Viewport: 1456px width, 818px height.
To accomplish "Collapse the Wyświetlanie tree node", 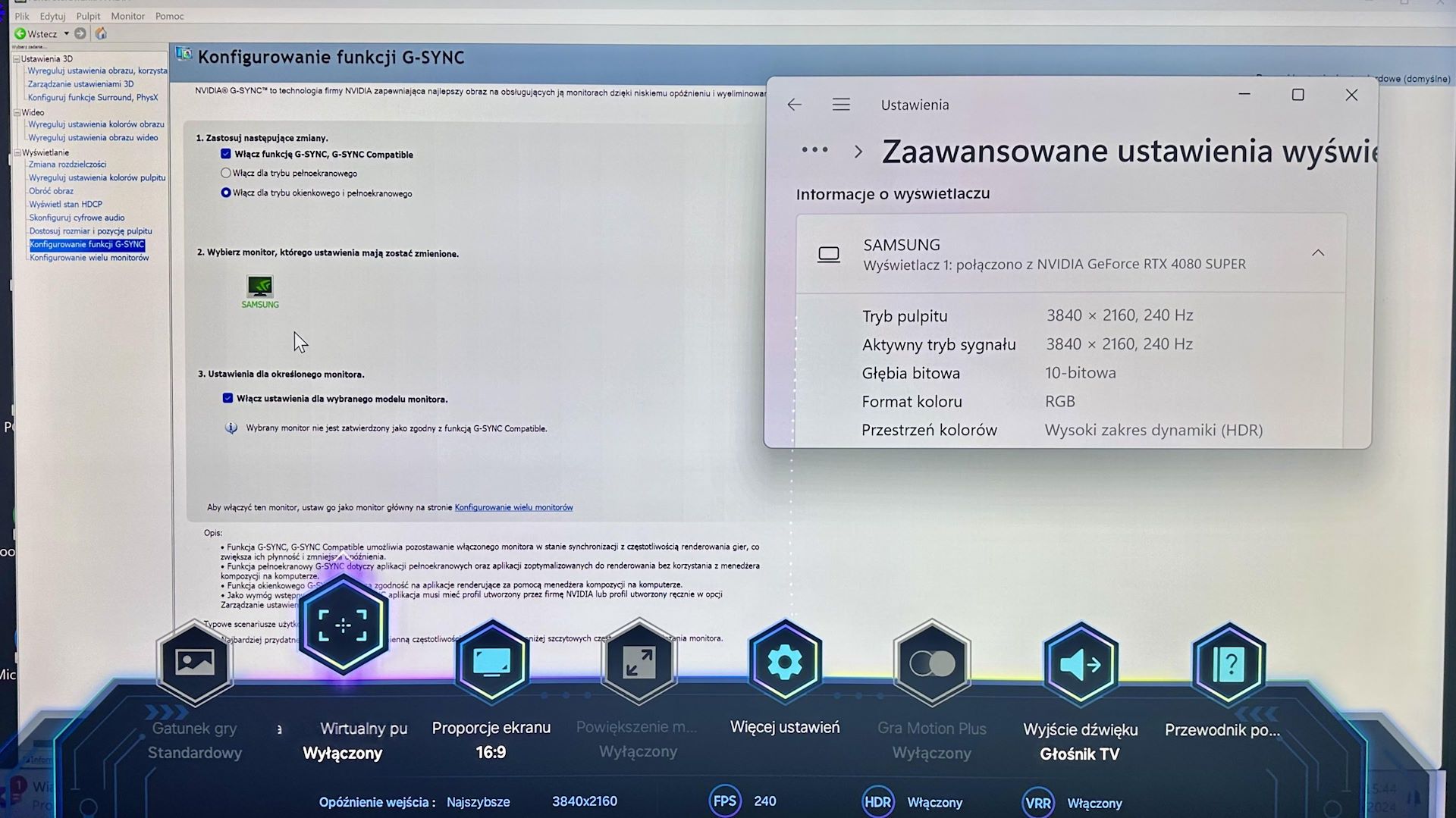I will point(17,152).
